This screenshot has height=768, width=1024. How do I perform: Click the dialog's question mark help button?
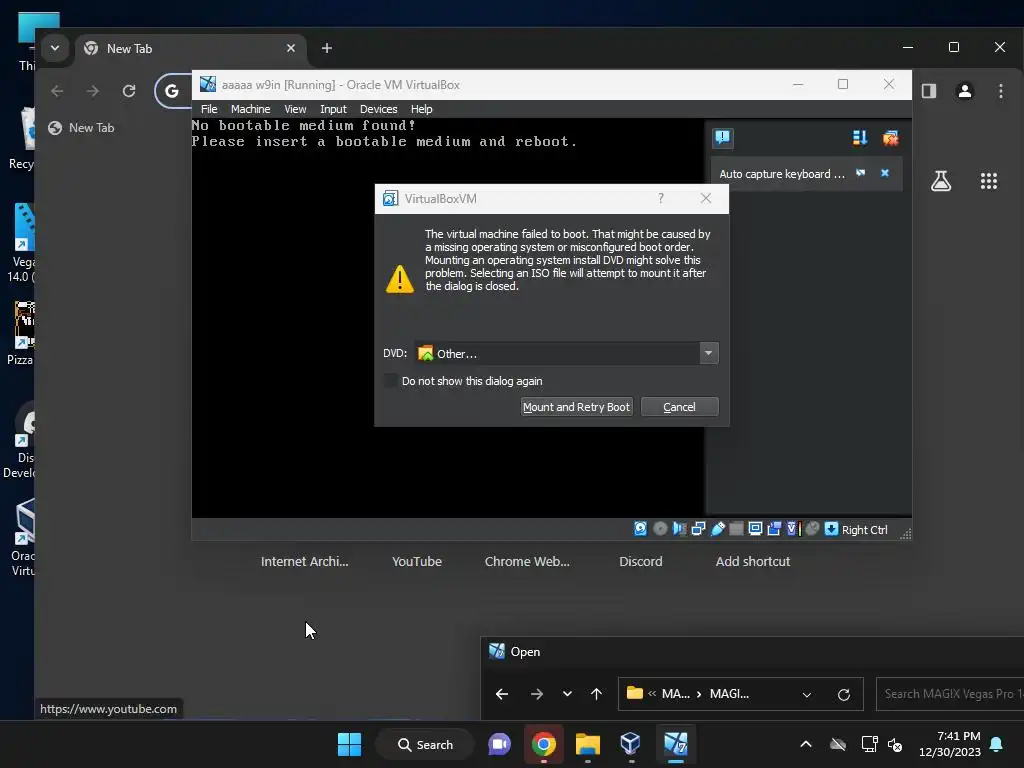pos(661,199)
